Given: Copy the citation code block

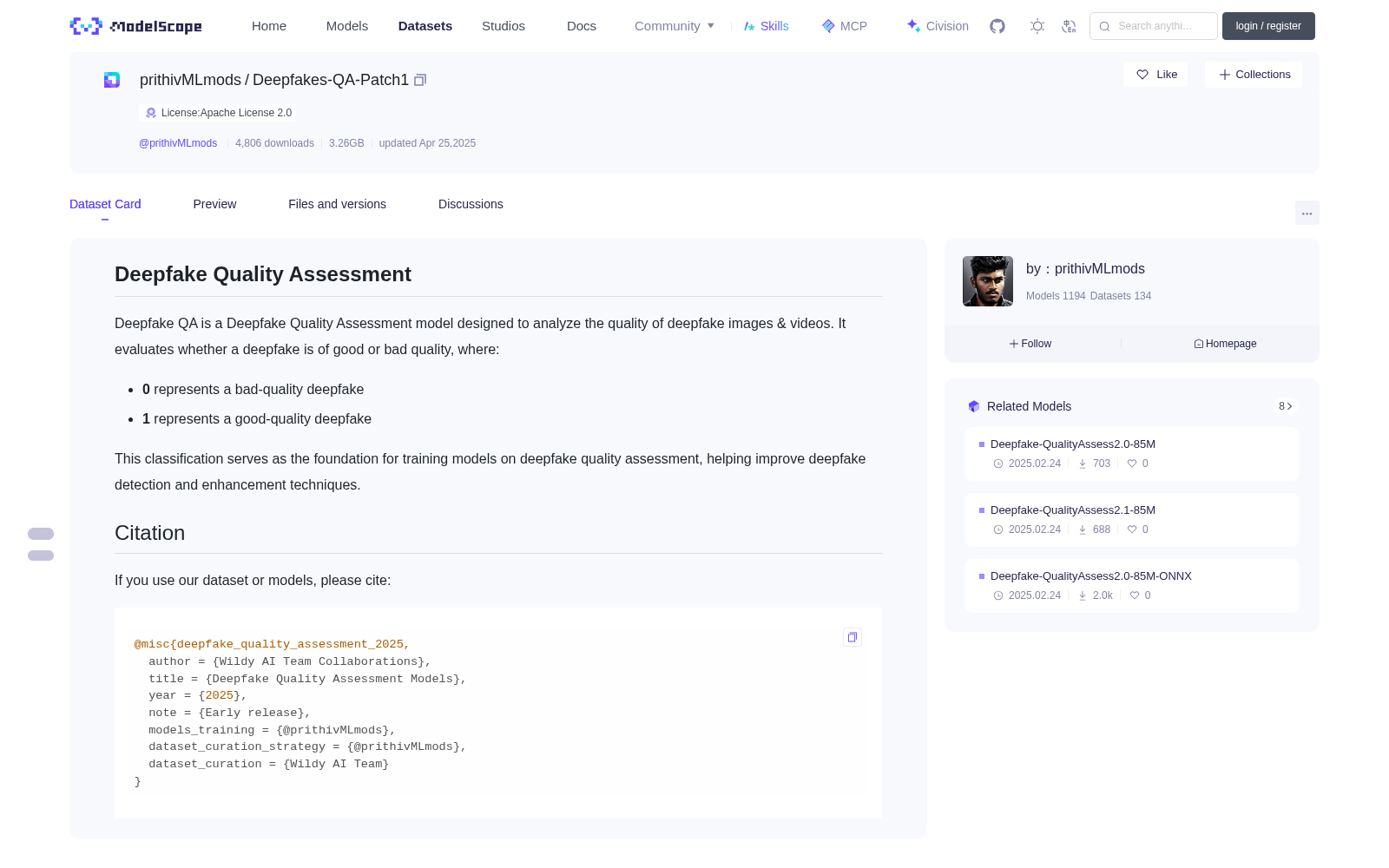Looking at the screenshot, I should click(852, 637).
